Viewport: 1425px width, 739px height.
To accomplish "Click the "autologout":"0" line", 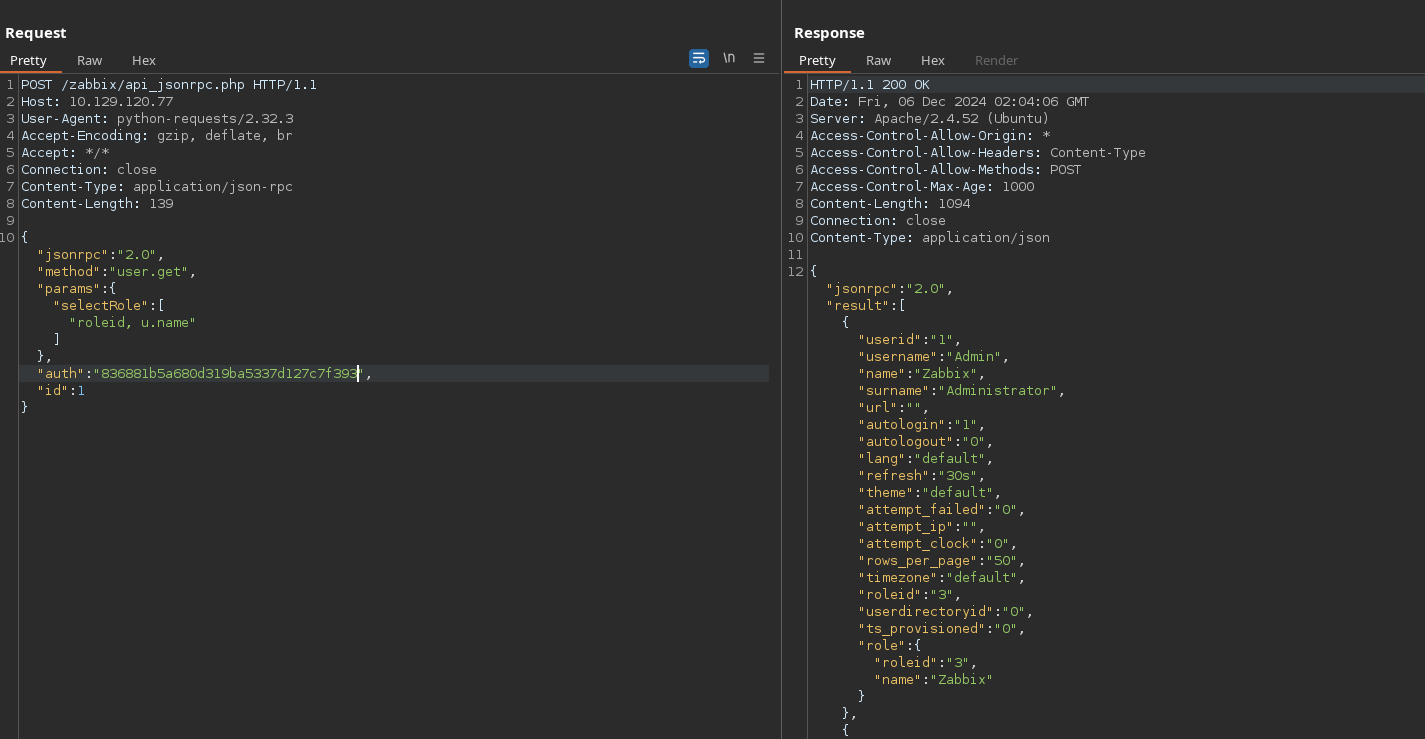I will [x=925, y=441].
